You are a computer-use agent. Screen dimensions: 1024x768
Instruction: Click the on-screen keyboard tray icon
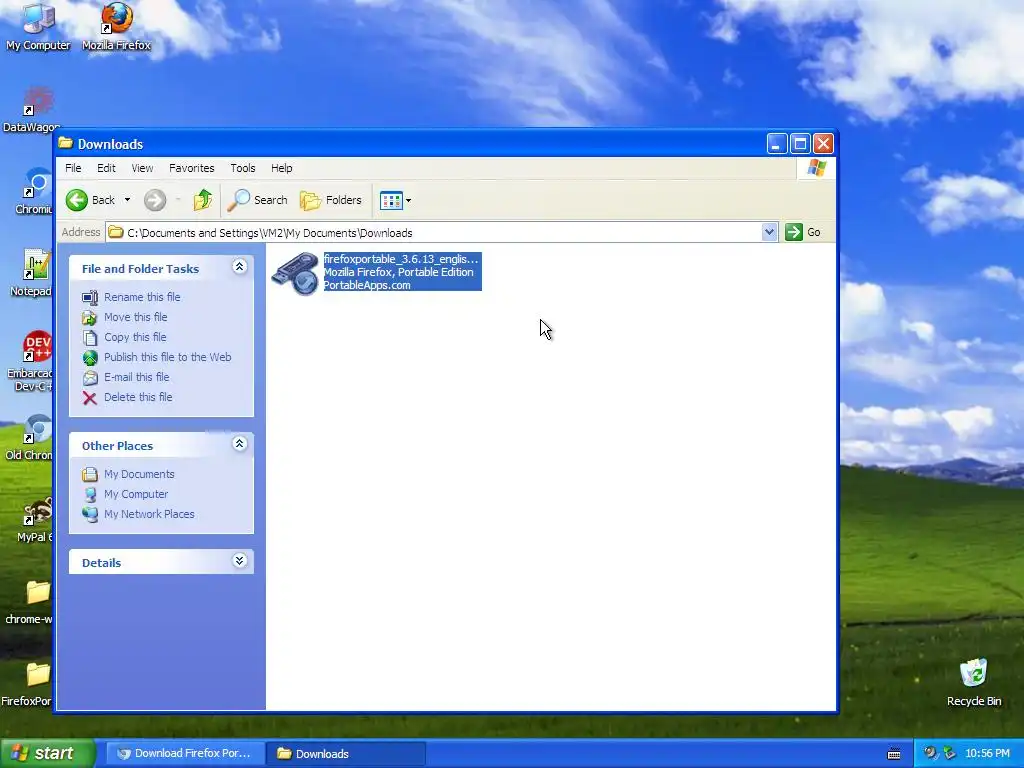click(x=894, y=754)
